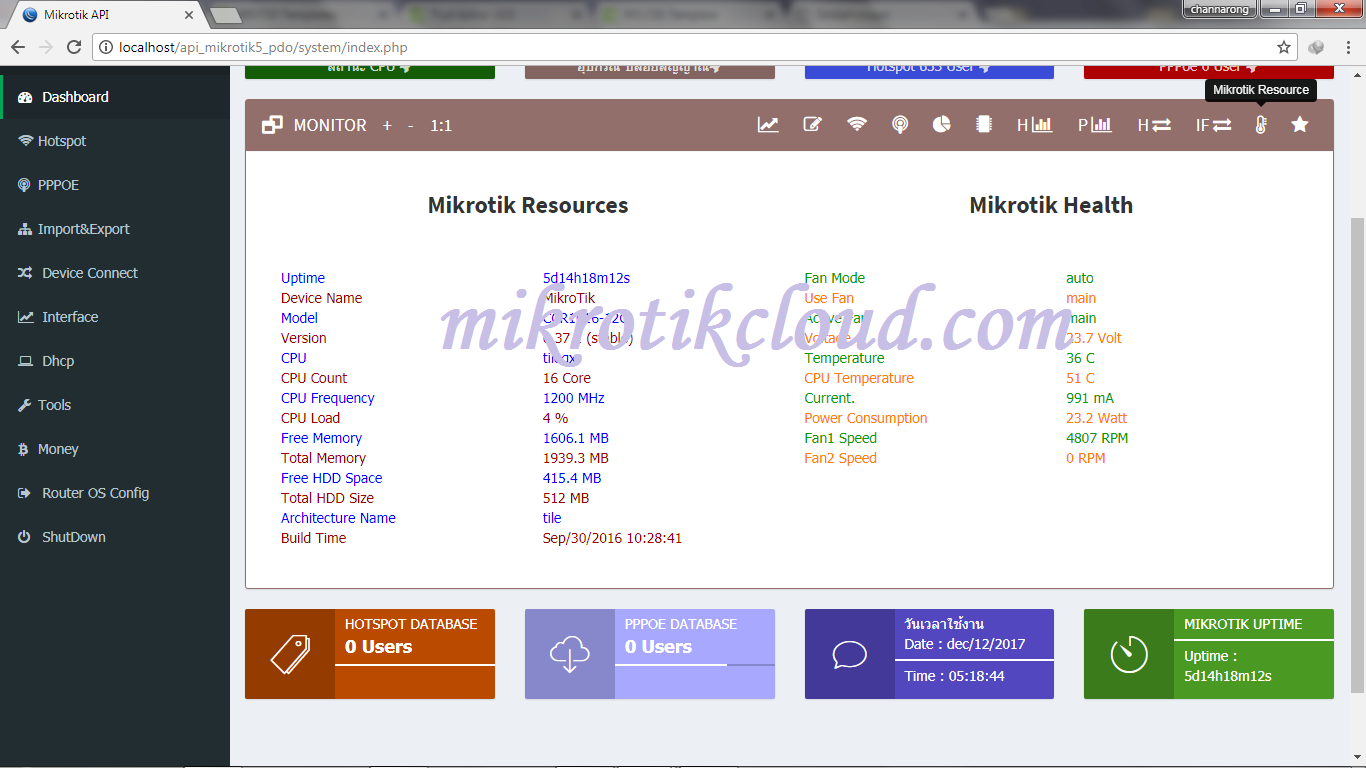Go to Dashboard in sidebar
The image size is (1366, 768).
115,97
